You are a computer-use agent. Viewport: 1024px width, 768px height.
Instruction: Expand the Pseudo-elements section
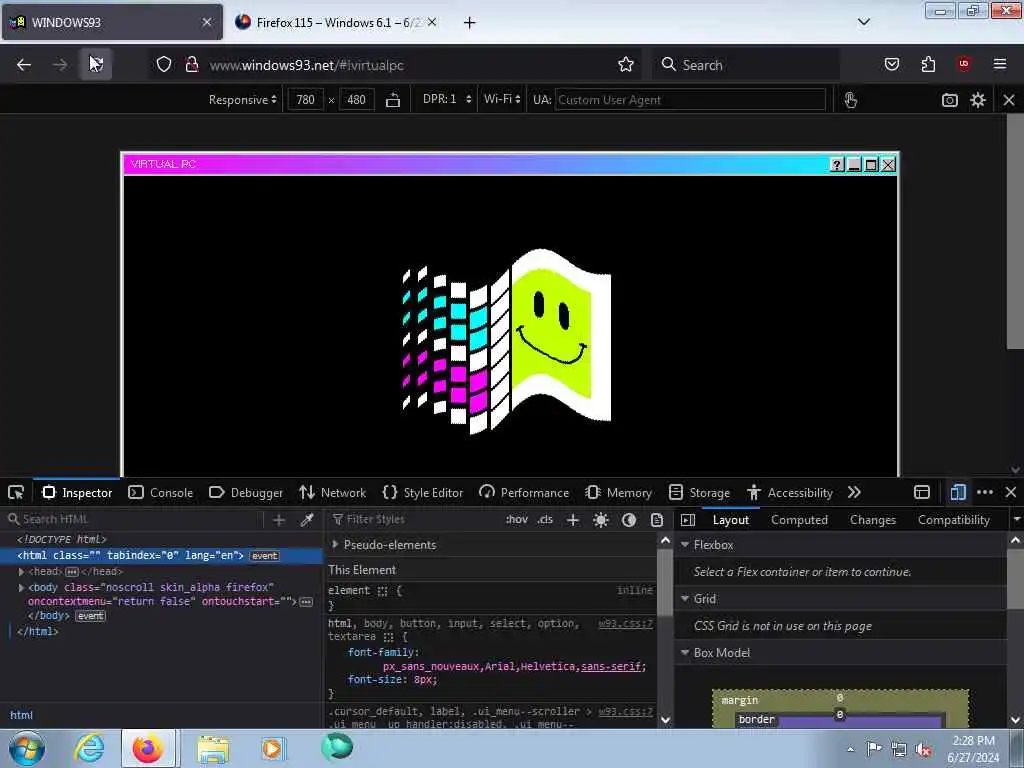335,544
